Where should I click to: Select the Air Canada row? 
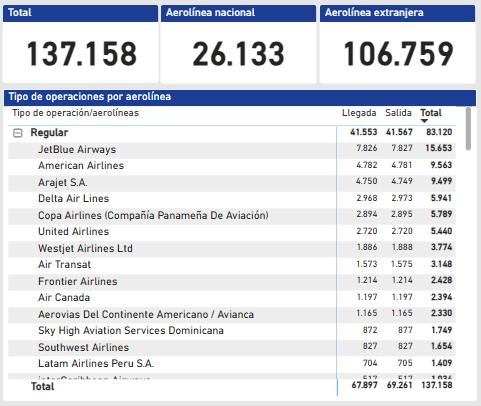(232, 298)
